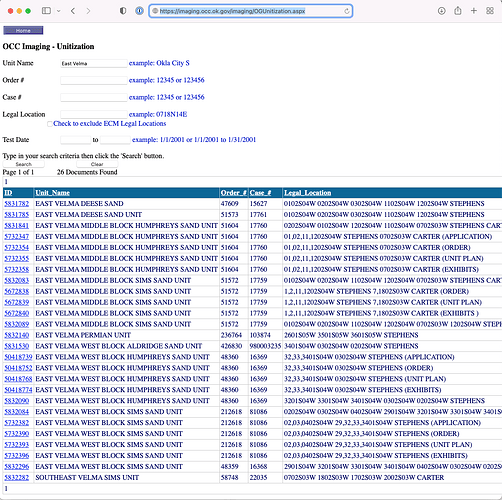Open document ID 5672838
The width and height of the screenshot is (502, 500).
(17, 291)
